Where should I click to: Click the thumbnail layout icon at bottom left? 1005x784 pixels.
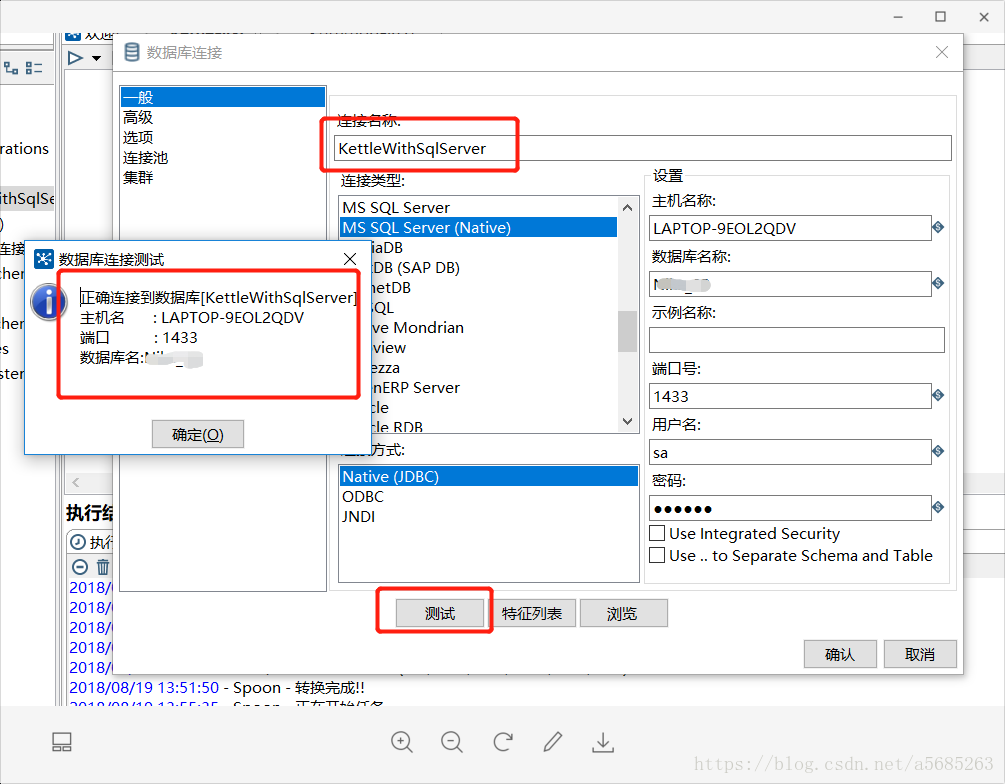point(62,742)
